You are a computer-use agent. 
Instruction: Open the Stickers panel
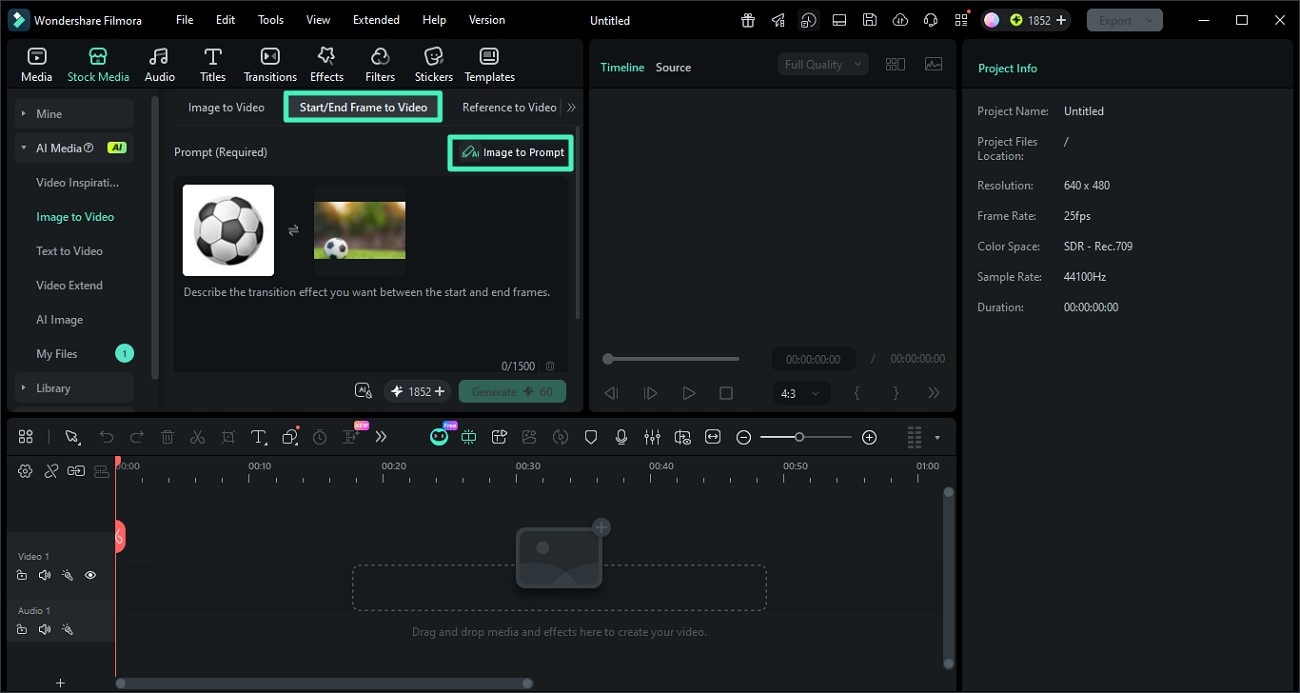(433, 63)
